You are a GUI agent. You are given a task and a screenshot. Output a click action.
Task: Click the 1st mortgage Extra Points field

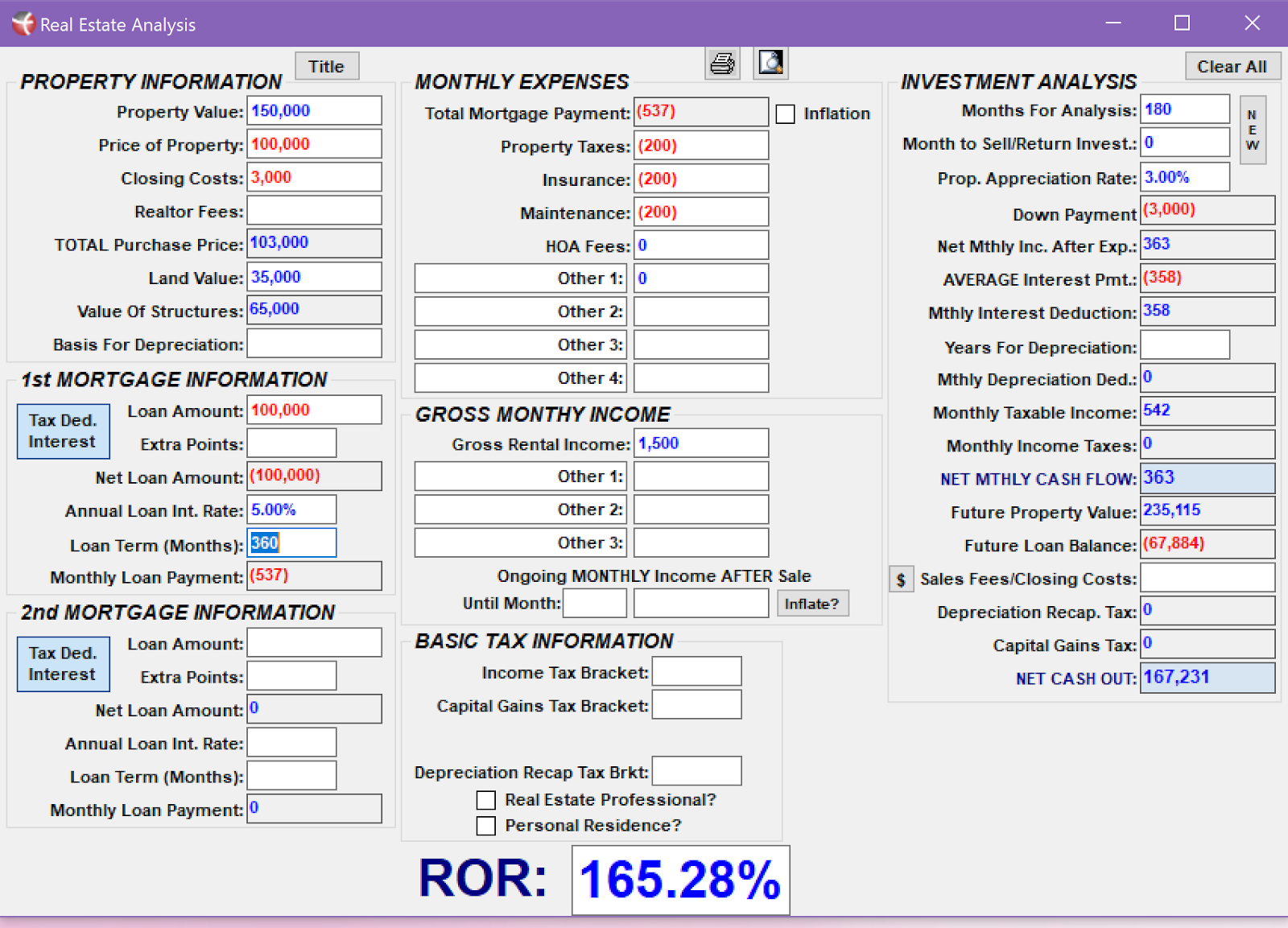pyautogui.click(x=291, y=443)
